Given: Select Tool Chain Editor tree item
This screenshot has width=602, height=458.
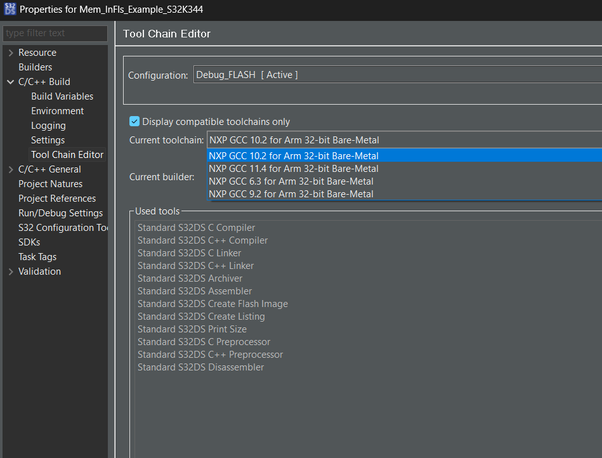Looking at the screenshot, I should pyautogui.click(x=67, y=155).
